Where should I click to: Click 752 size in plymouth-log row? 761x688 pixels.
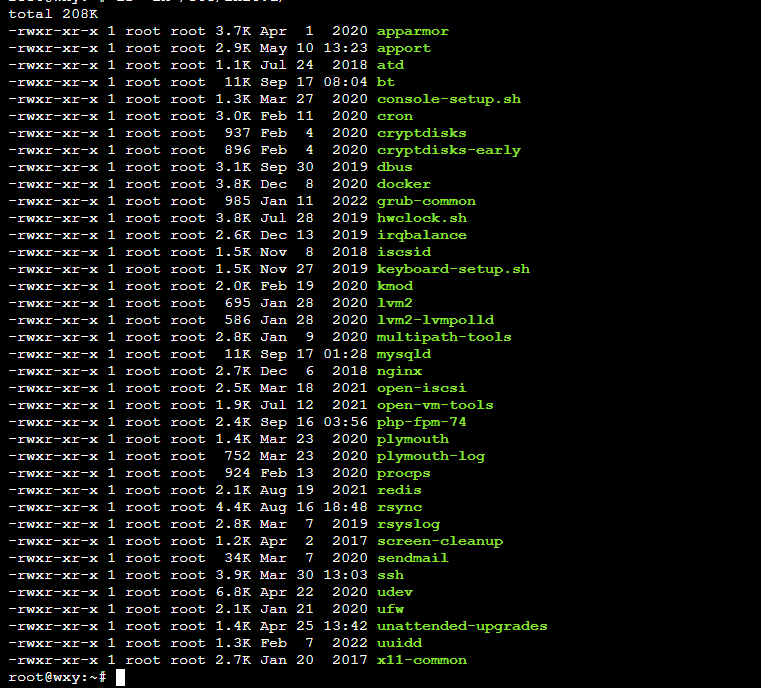(x=237, y=456)
